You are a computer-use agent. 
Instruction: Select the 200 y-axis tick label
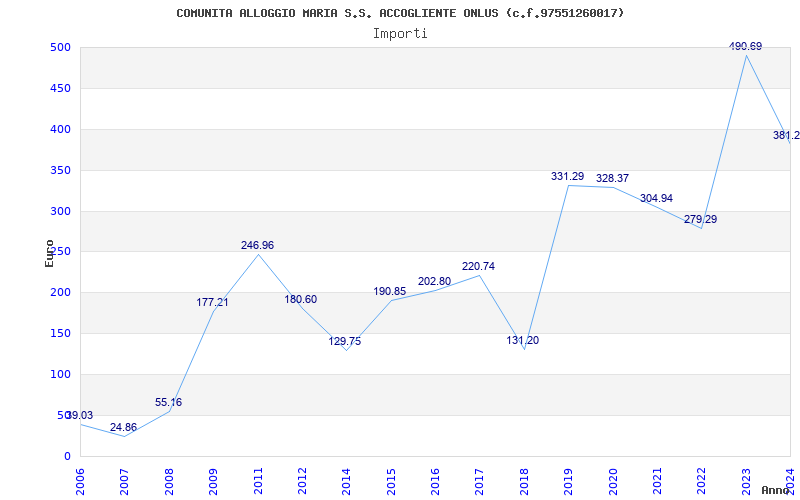click(x=60, y=293)
